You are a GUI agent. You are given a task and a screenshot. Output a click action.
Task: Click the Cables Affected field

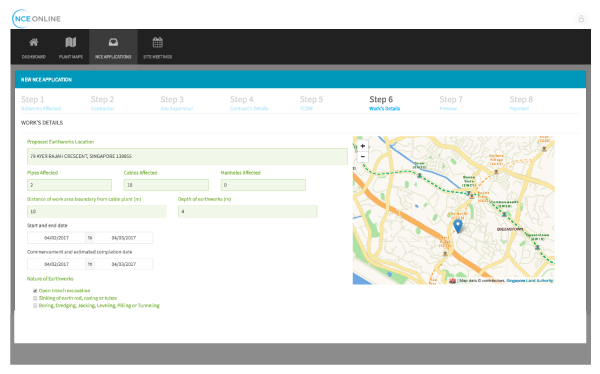(x=166, y=185)
